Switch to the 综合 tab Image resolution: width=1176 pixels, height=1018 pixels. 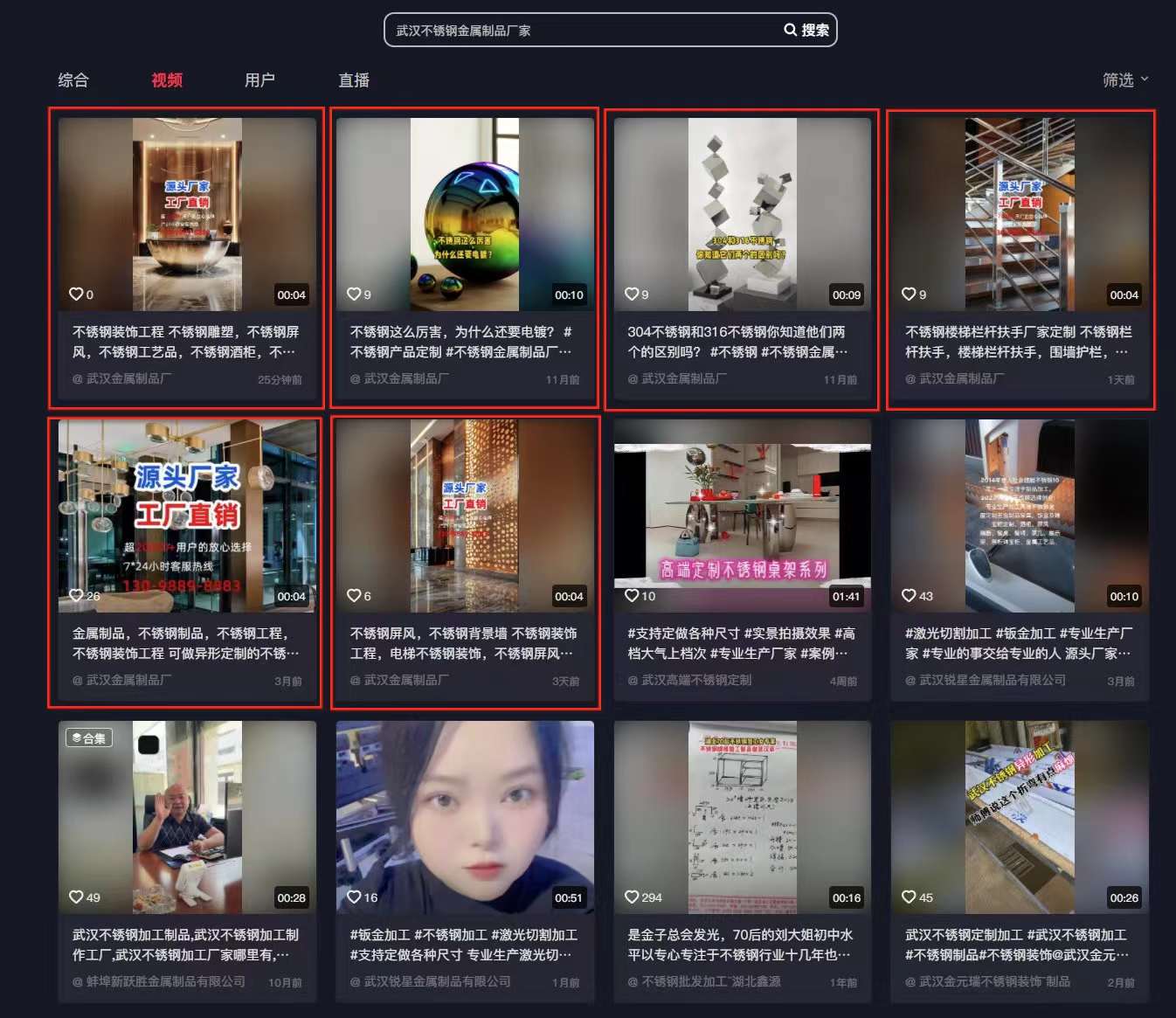point(73,80)
